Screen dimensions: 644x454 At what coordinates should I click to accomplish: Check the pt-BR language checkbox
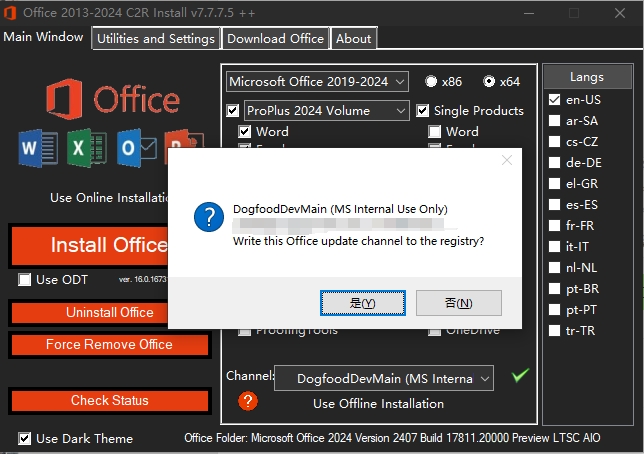tap(554, 288)
